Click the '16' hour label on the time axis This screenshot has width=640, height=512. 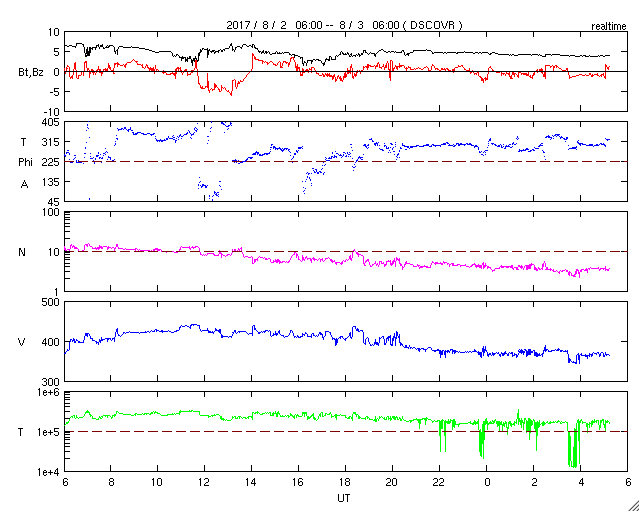coord(298,483)
